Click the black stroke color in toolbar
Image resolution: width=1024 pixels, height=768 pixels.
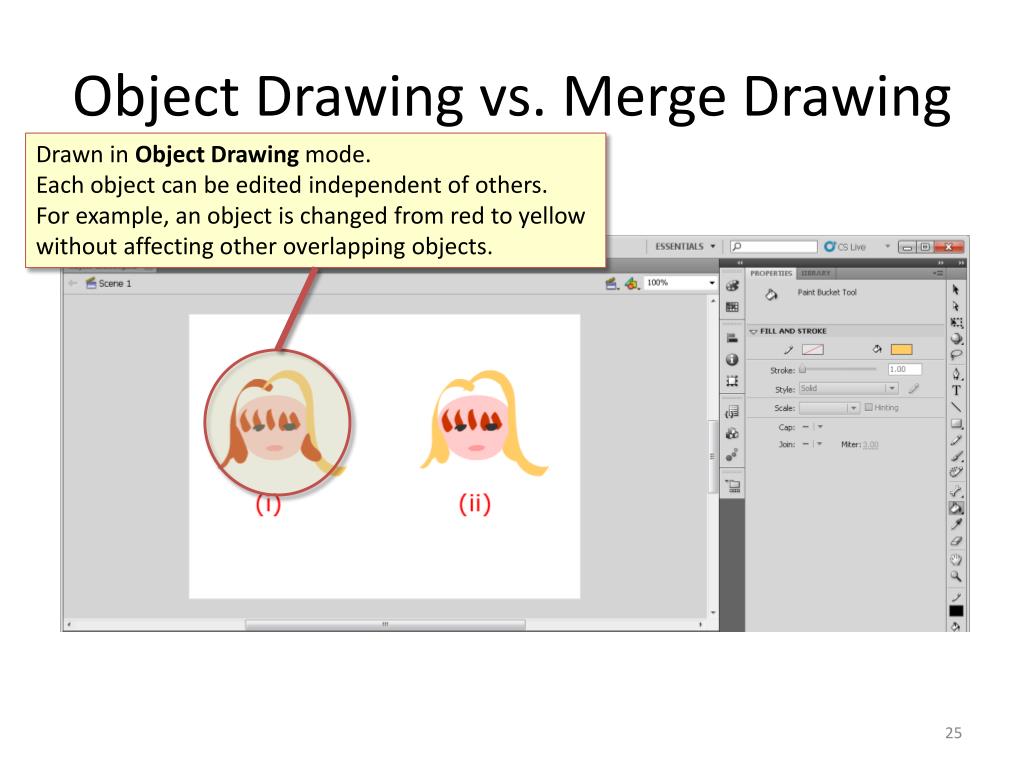[956, 611]
